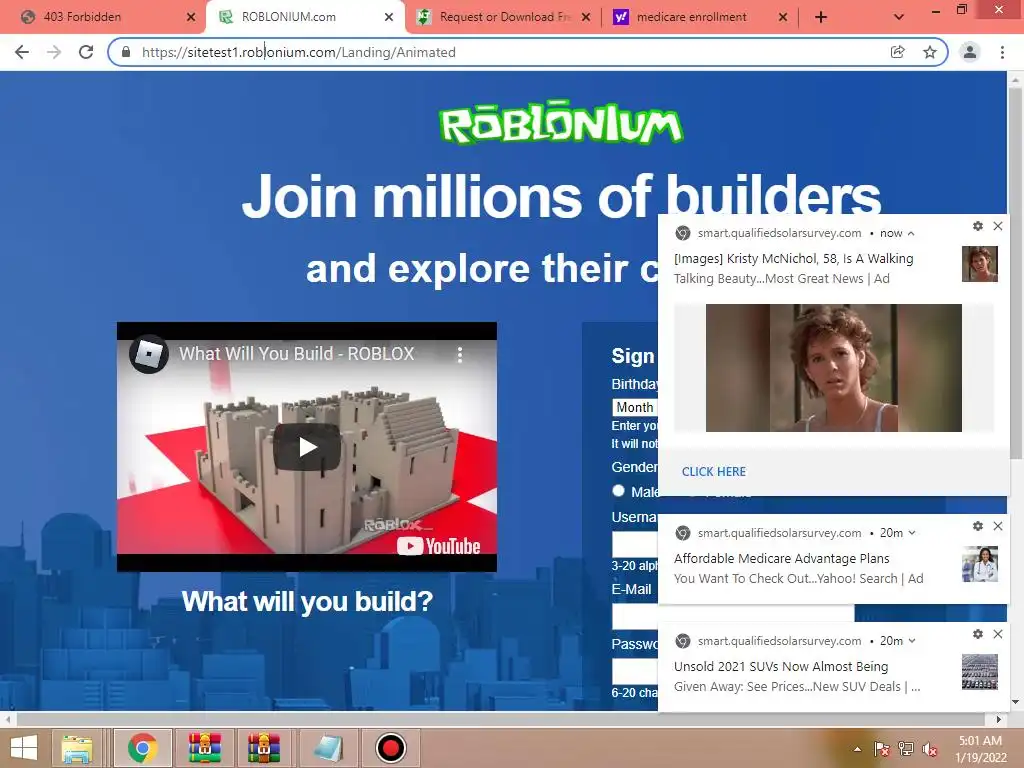Open settings gear of Kristy McNichol notification
1024x768 pixels.
pyautogui.click(x=978, y=226)
